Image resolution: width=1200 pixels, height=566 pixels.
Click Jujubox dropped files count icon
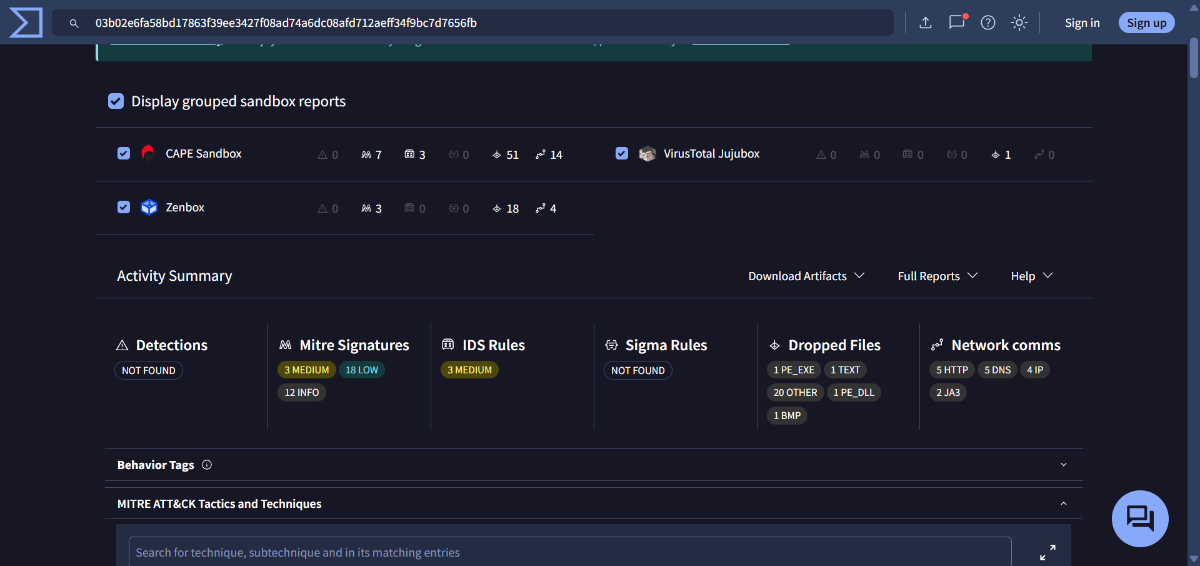pos(995,155)
